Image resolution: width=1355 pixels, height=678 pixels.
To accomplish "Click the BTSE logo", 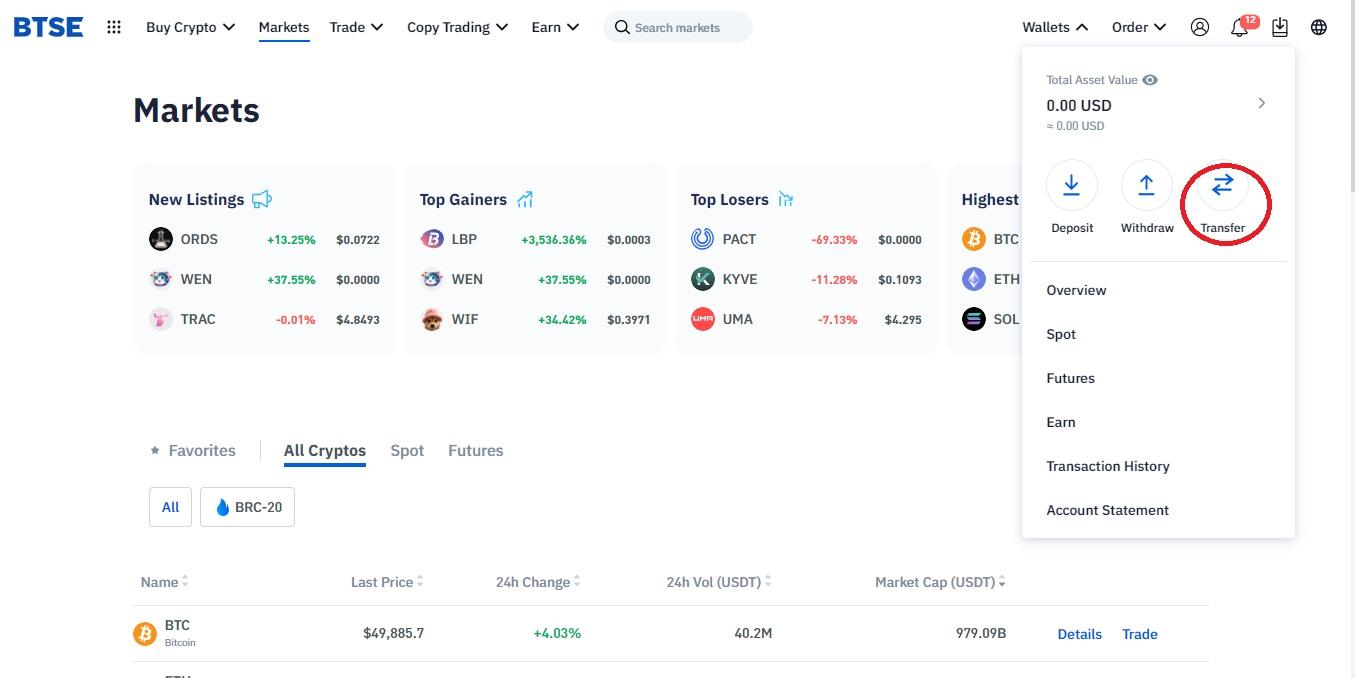I will (x=48, y=27).
